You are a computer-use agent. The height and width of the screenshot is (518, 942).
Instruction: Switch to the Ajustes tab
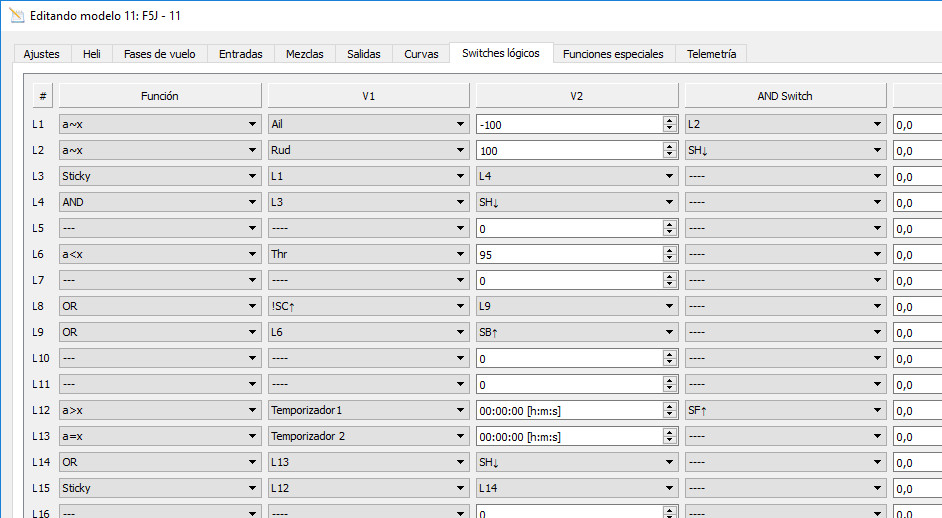click(41, 54)
